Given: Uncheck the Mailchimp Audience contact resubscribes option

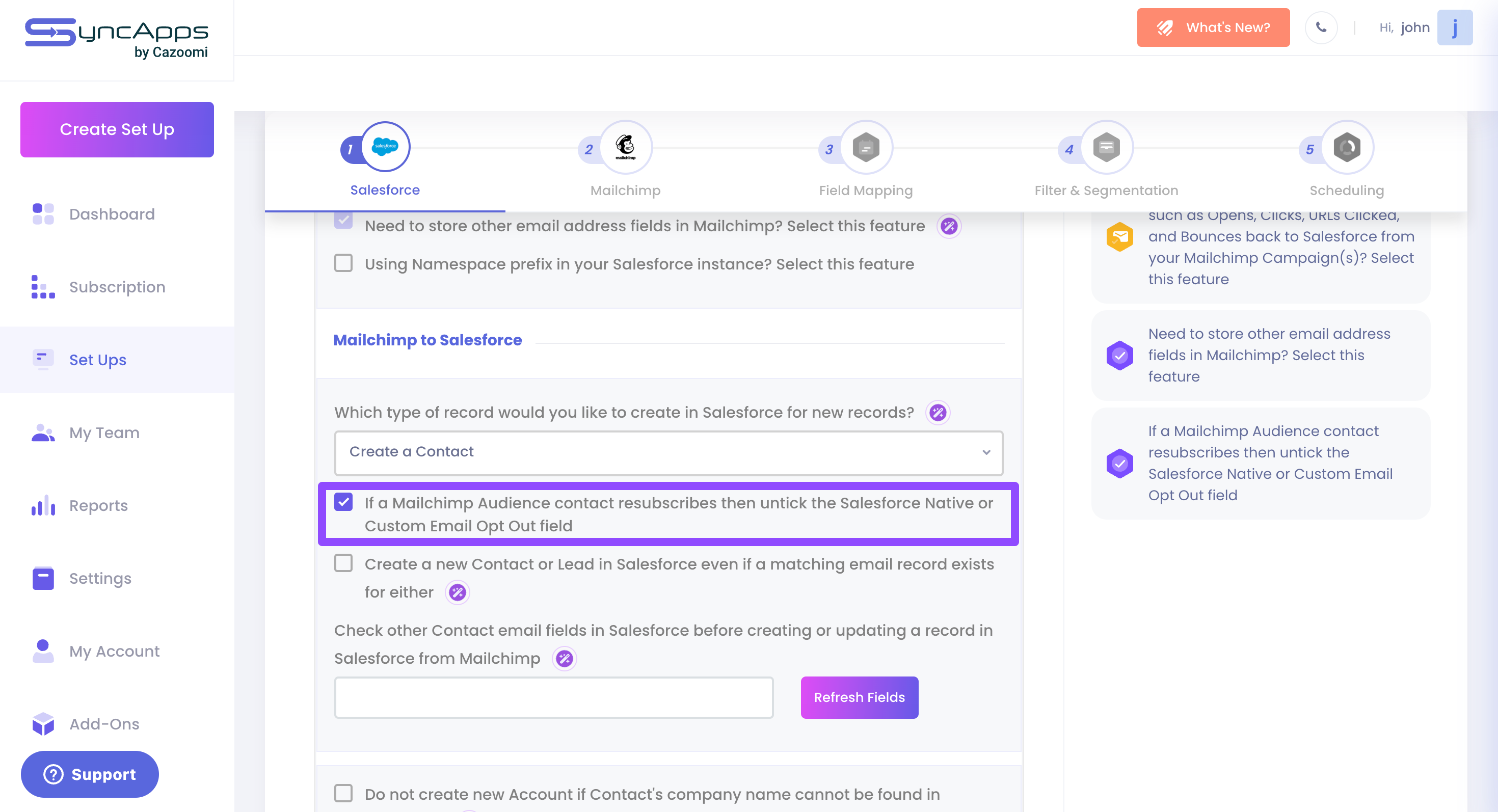Looking at the screenshot, I should tap(343, 502).
